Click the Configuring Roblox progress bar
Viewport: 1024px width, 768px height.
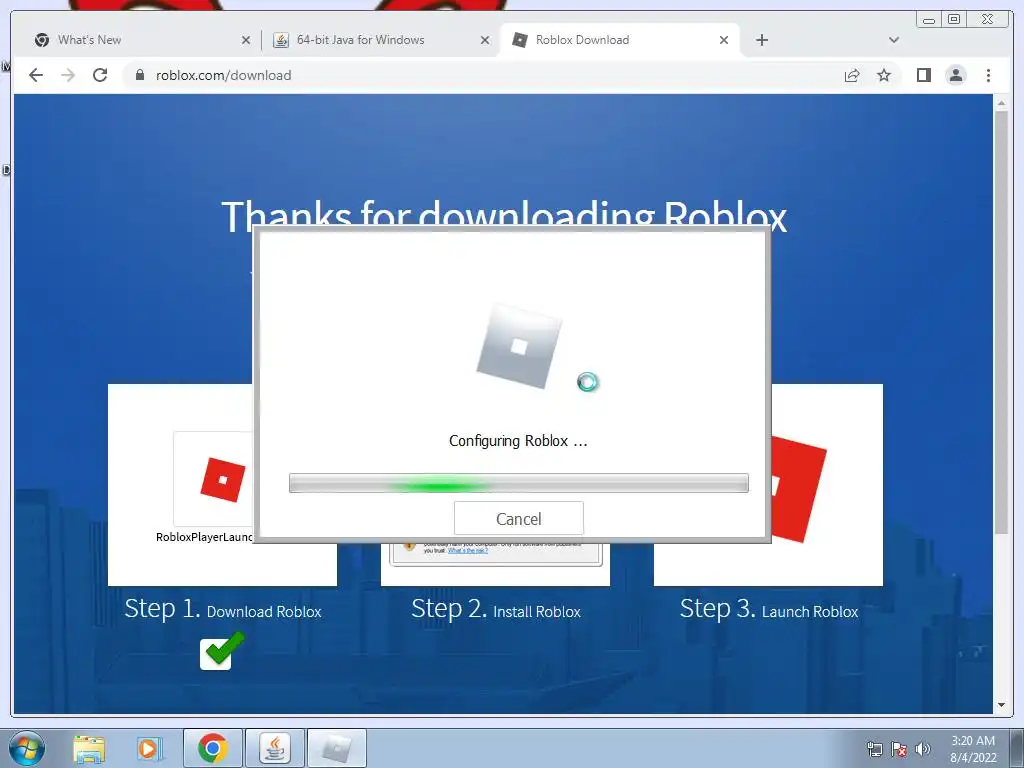519,483
